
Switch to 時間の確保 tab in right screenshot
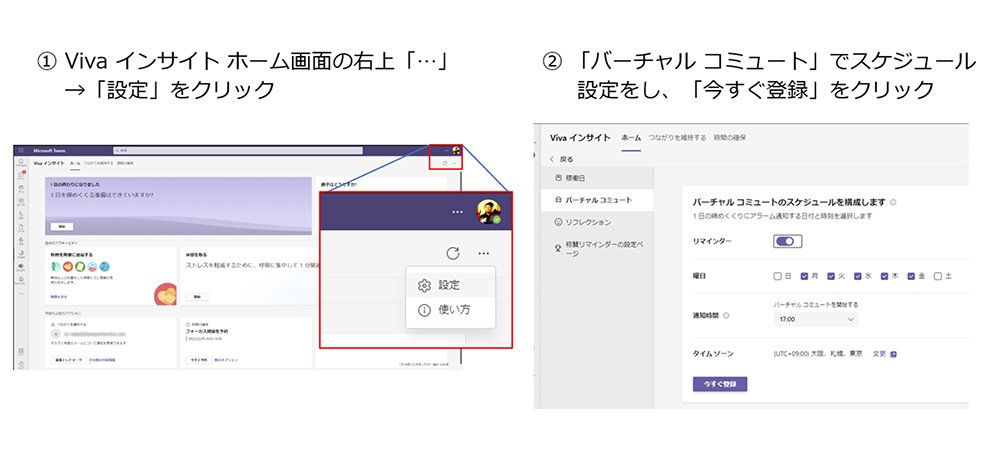pos(730,138)
